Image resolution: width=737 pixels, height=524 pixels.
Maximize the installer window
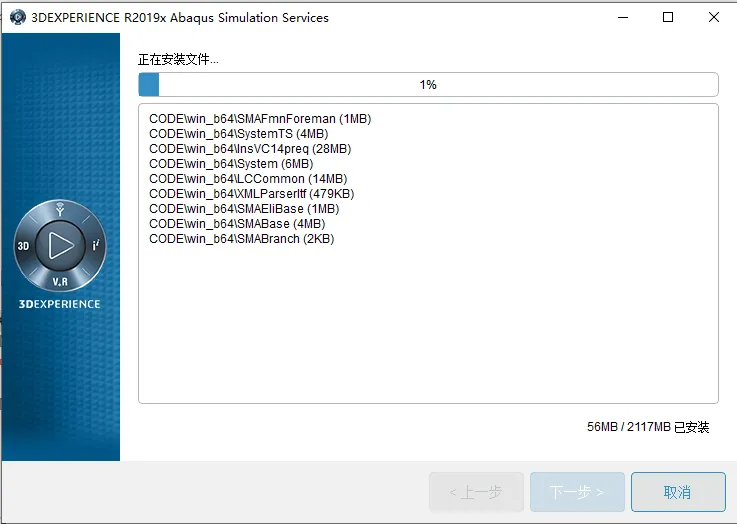(x=668, y=17)
